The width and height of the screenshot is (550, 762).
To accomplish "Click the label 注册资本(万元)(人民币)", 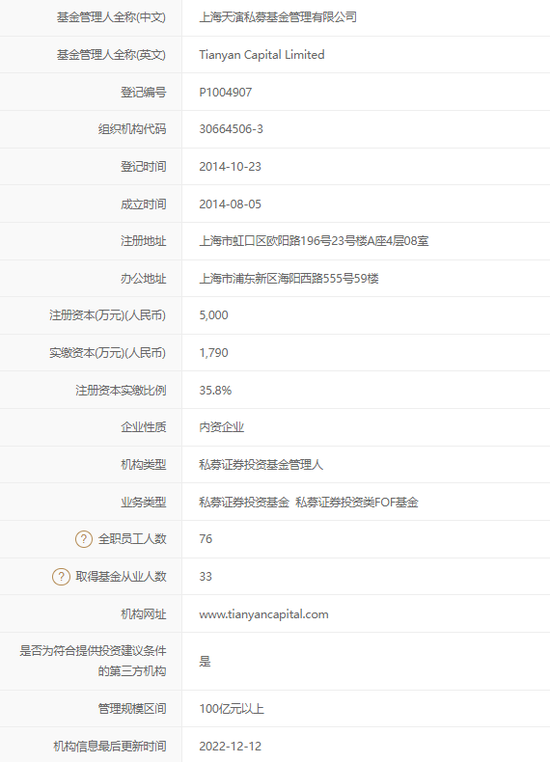I will click(x=107, y=315).
